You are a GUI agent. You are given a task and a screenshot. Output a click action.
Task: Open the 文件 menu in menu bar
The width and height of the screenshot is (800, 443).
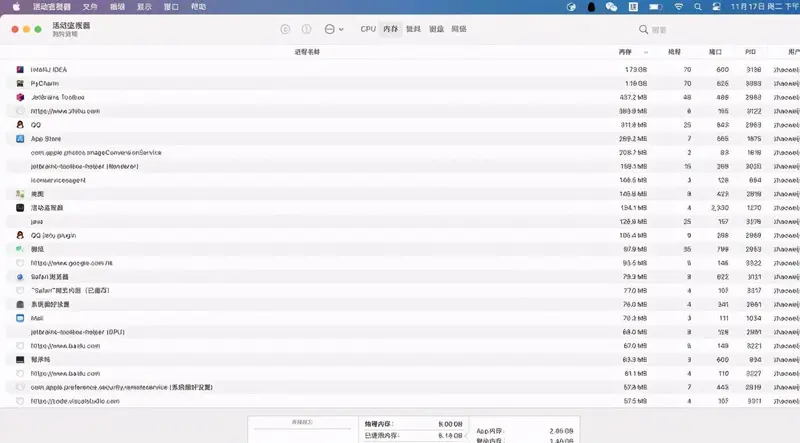pos(90,6)
